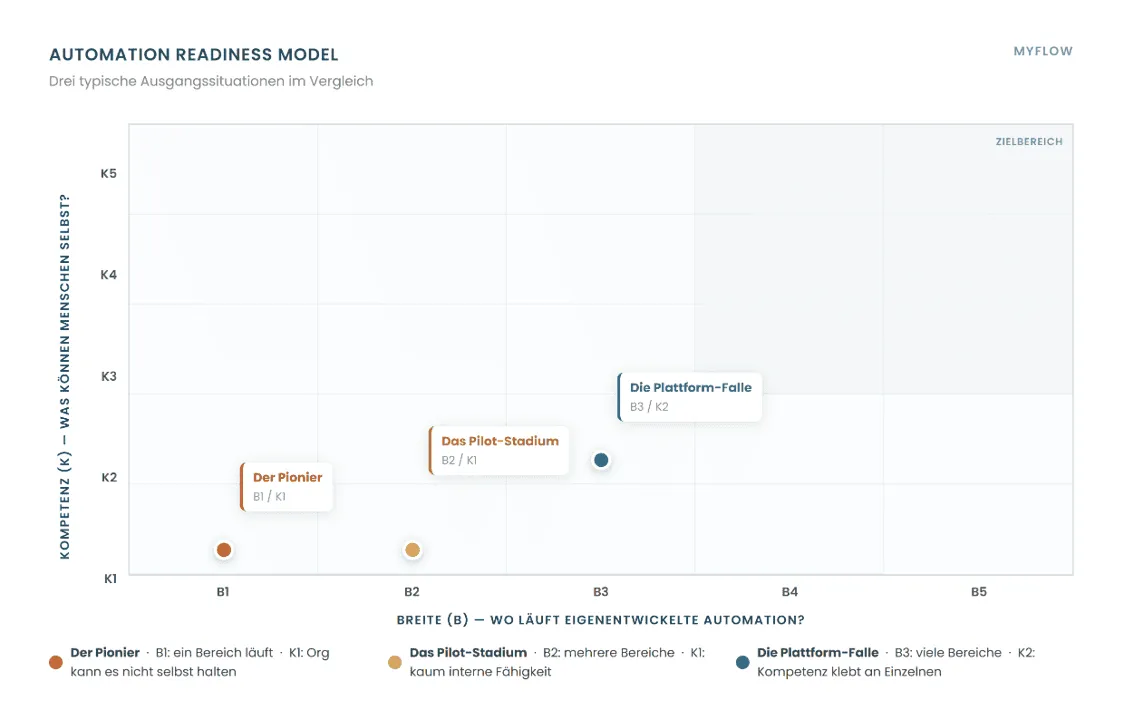The height and width of the screenshot is (720, 1124).
Task: Open the Der Pionier B1 / K1 label card
Action: (x=287, y=487)
